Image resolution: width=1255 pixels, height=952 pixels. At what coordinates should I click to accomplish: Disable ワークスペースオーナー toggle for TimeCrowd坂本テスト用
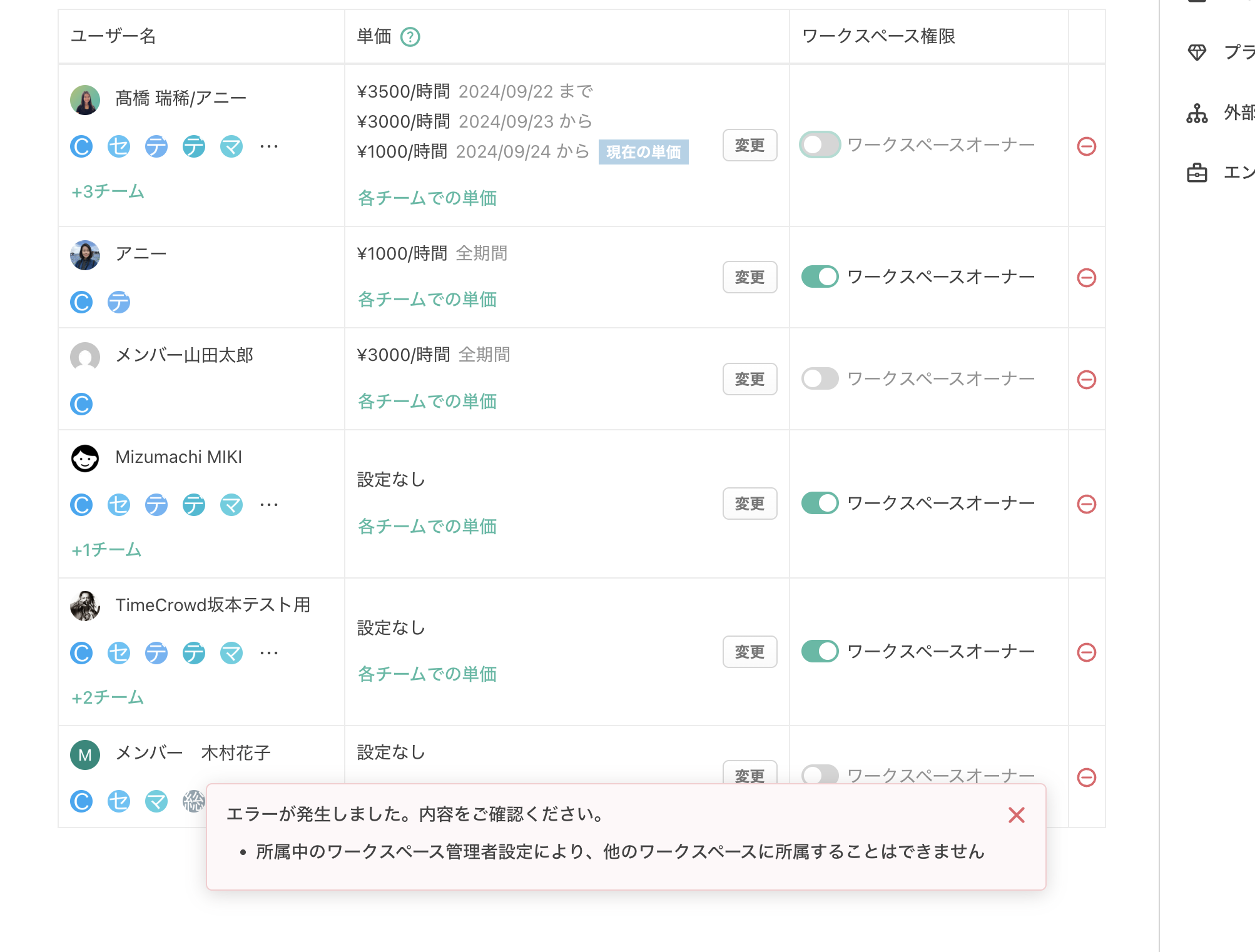(x=820, y=651)
